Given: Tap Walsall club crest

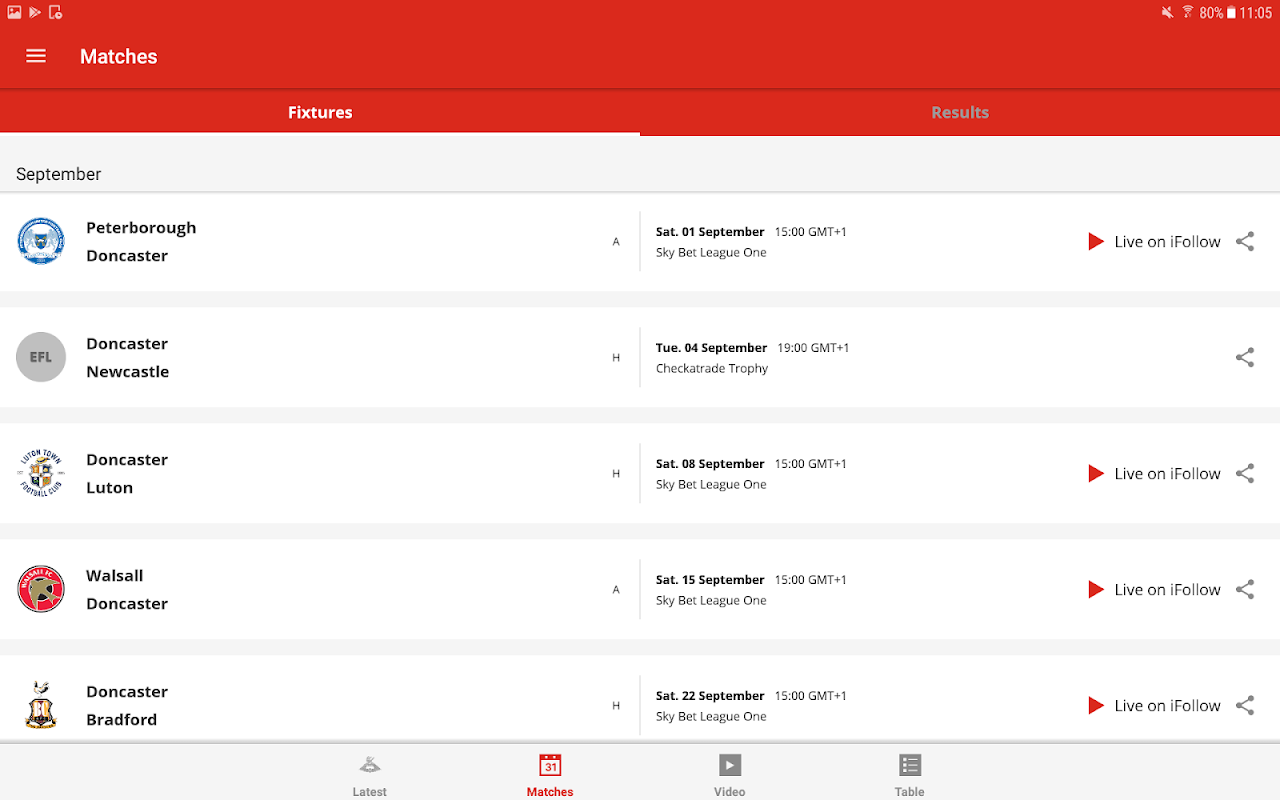Looking at the screenshot, I should point(41,589).
